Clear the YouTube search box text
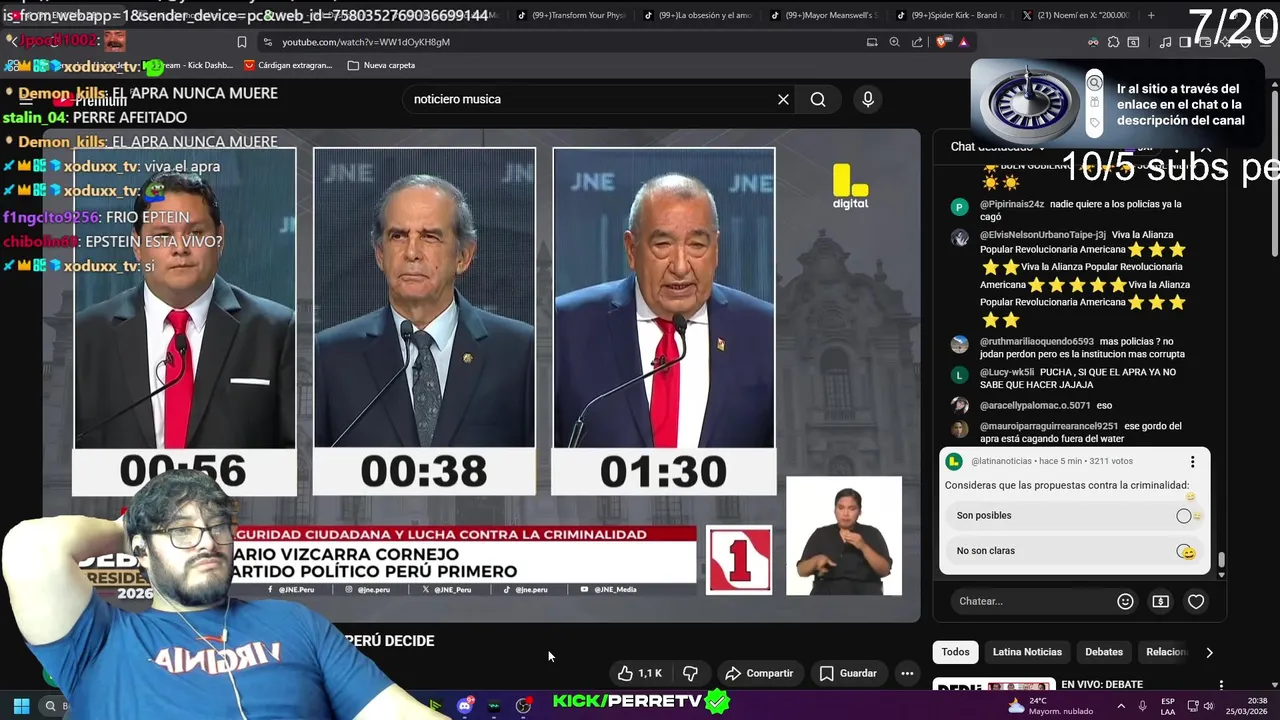The height and width of the screenshot is (720, 1280). point(783,99)
